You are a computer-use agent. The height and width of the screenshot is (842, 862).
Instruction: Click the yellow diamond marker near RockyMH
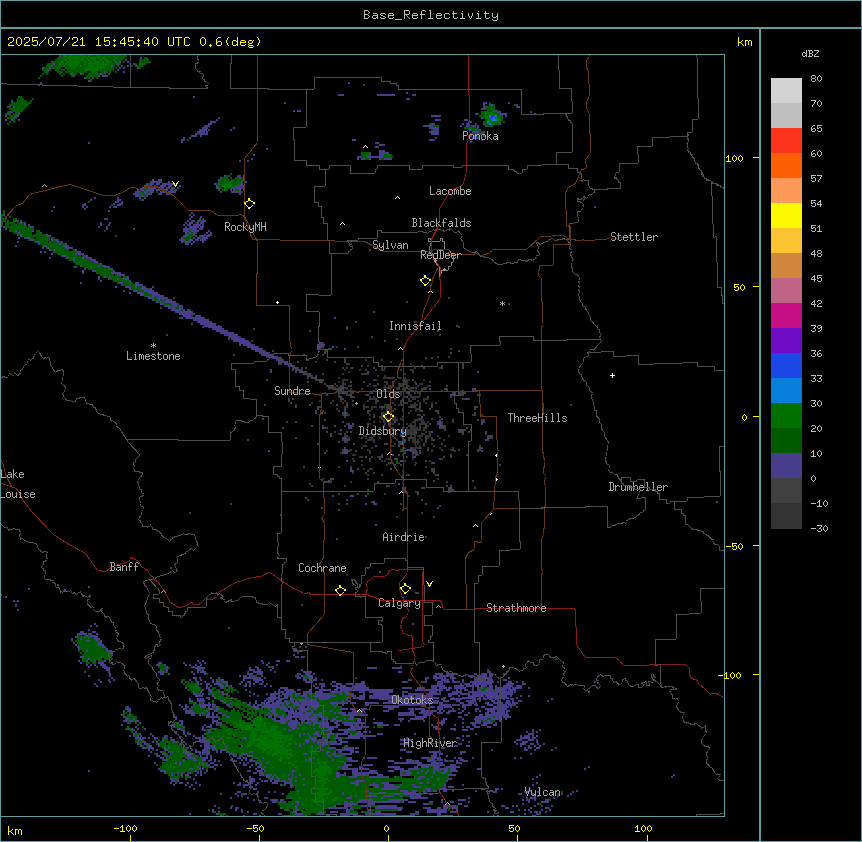tap(250, 204)
